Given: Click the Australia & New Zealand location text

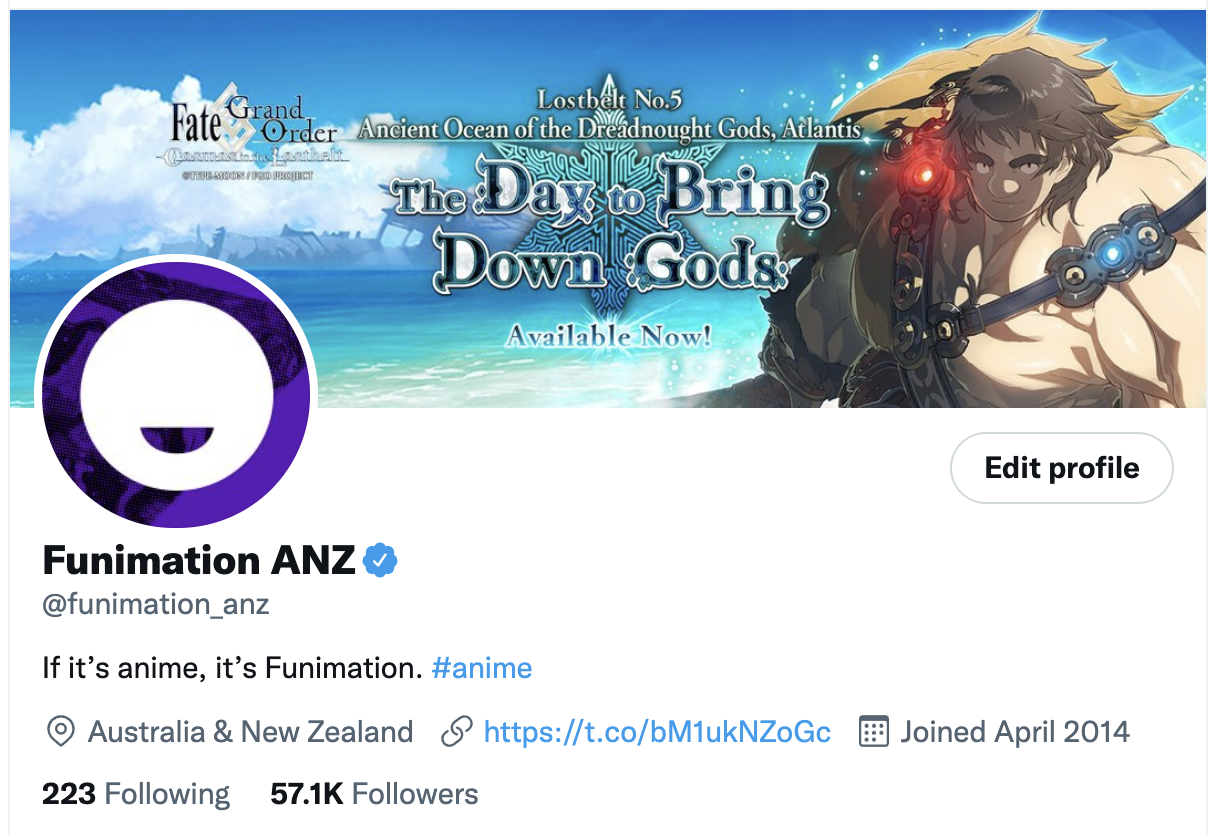Looking at the screenshot, I should point(251,732).
